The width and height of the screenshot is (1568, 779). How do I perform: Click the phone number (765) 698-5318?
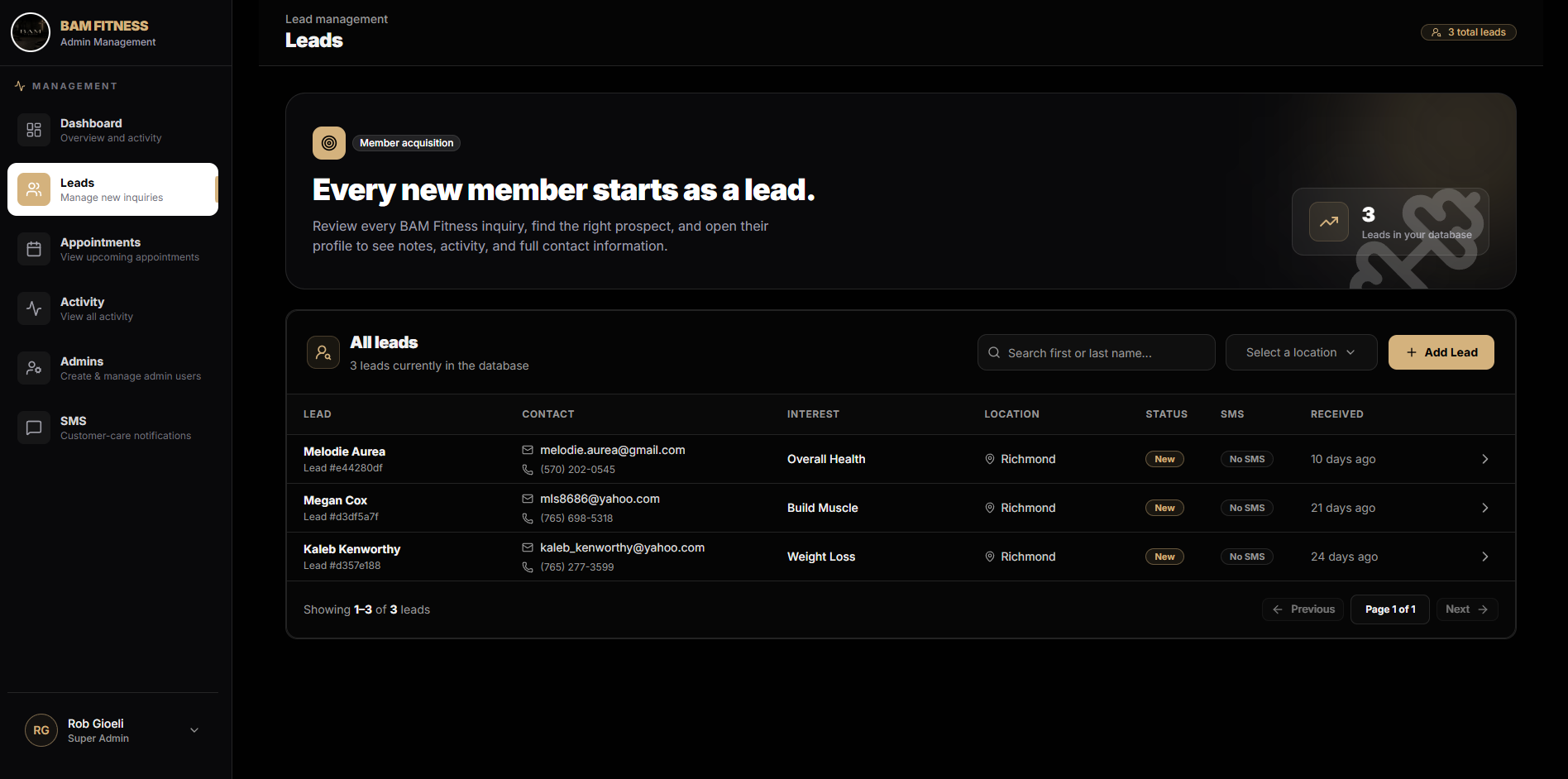[576, 519]
